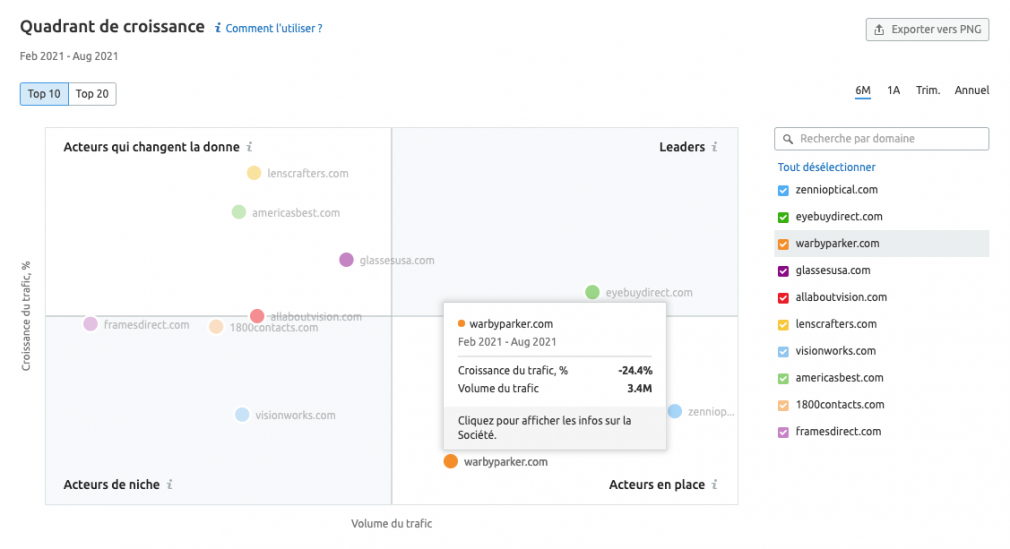This screenshot has width=1010, height=549.
Task: Uncheck the glassesusa.com checkbox
Action: click(x=783, y=271)
